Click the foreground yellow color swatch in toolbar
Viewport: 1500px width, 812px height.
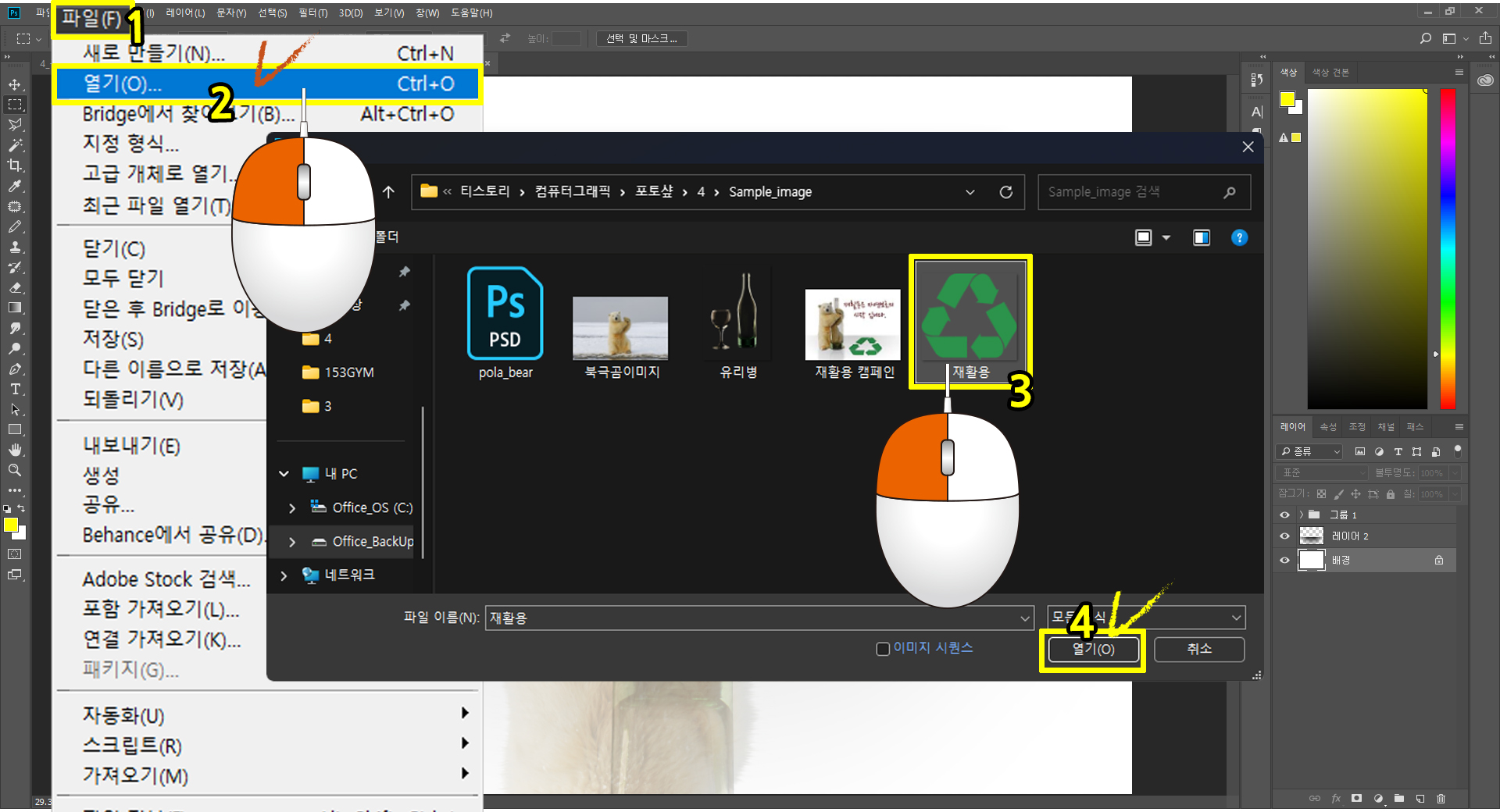(10, 525)
